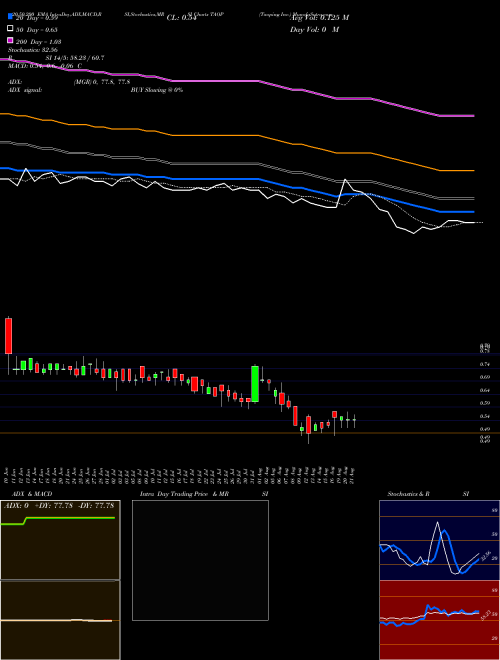The width and height of the screenshot is (500, 660).
Task: Select the '200 Day = 1.03' legend label
Action: click(x=39, y=42)
